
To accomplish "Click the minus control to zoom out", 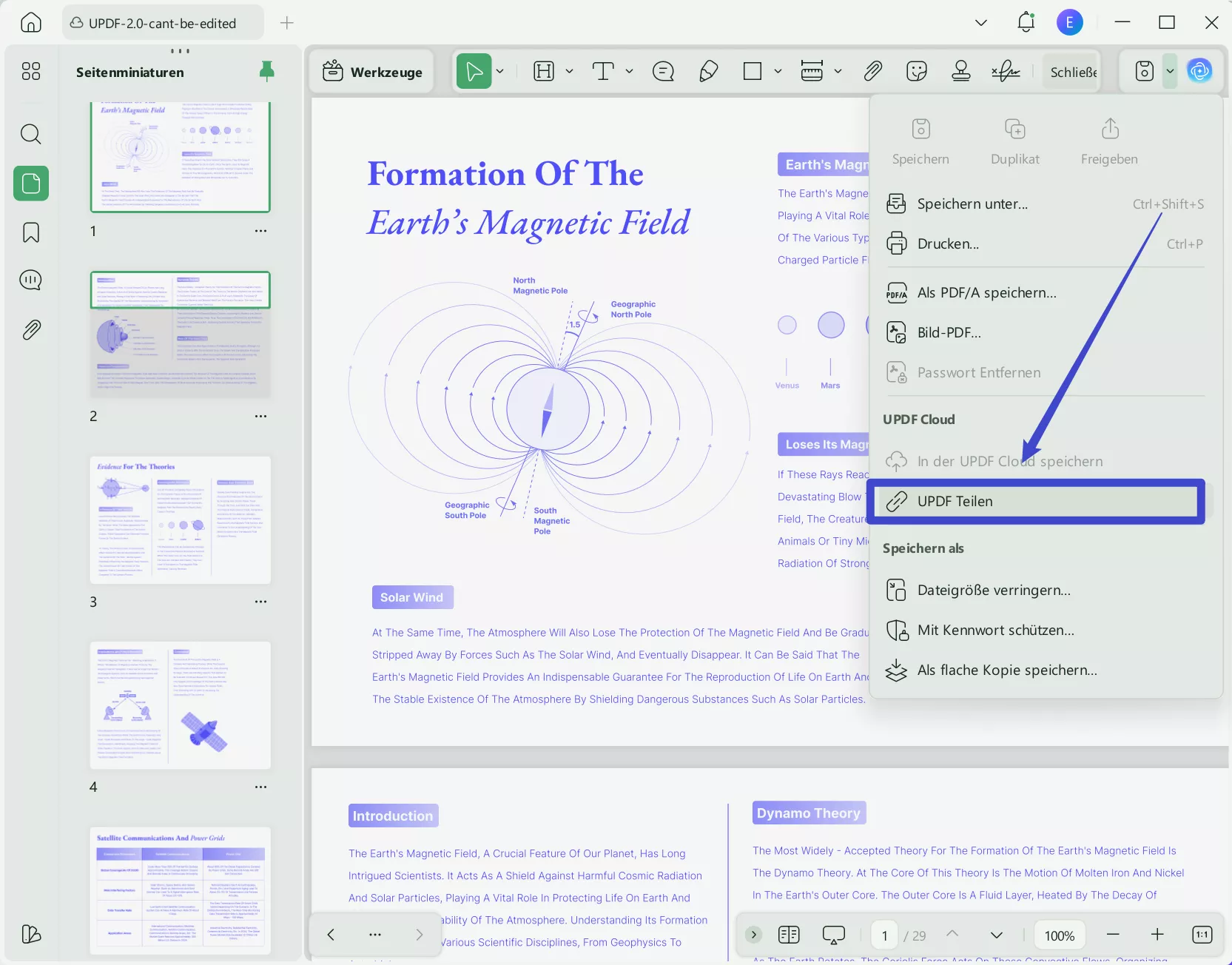I will (x=1113, y=935).
